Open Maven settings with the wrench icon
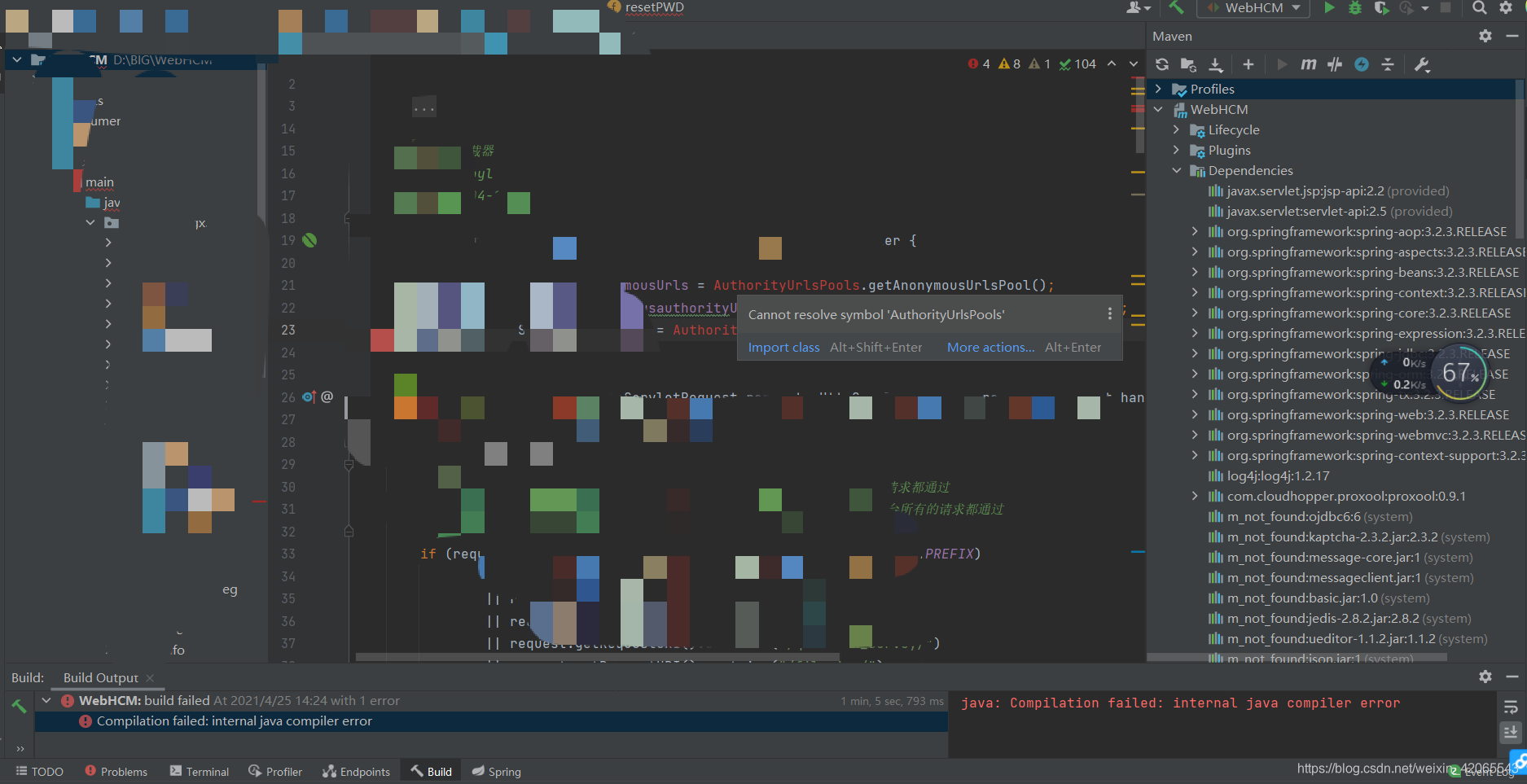This screenshot has height=784, width=1527. click(x=1422, y=64)
